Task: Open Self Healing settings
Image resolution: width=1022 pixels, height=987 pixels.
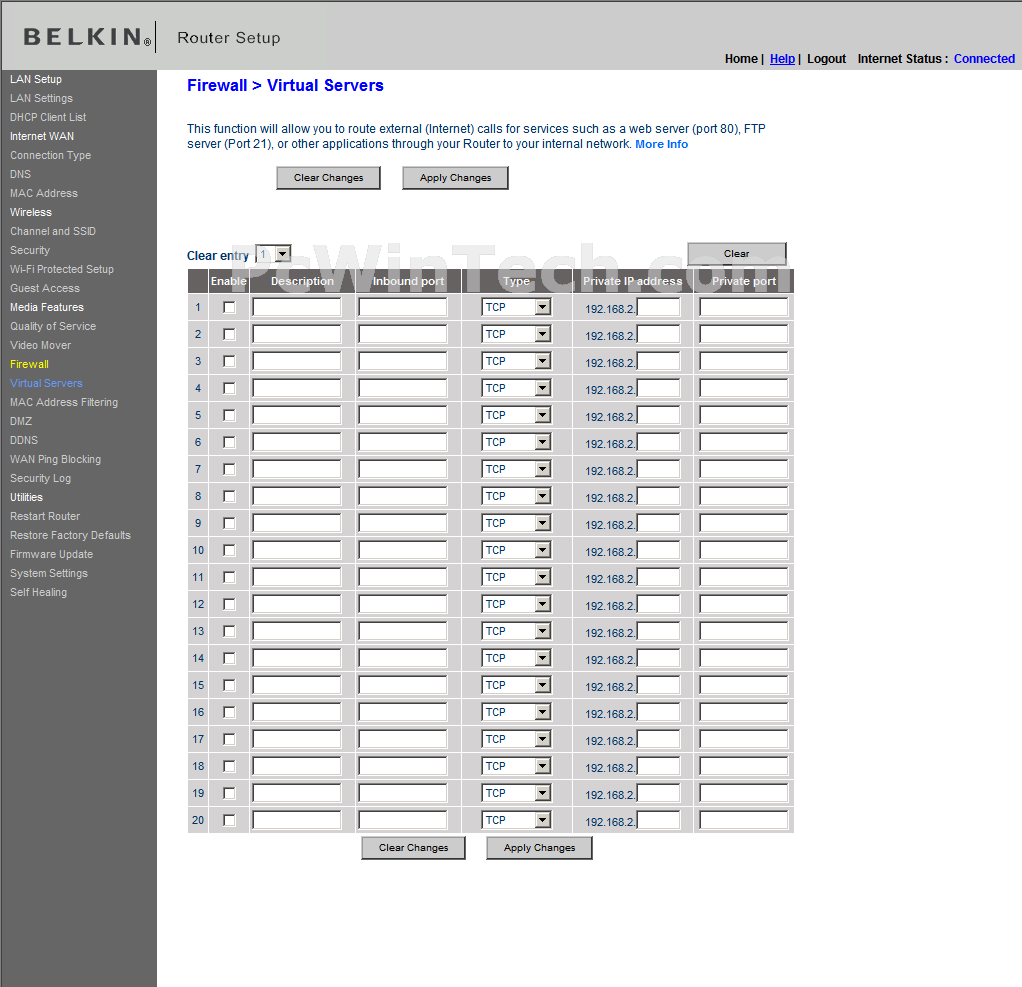Action: pyautogui.click(x=38, y=592)
